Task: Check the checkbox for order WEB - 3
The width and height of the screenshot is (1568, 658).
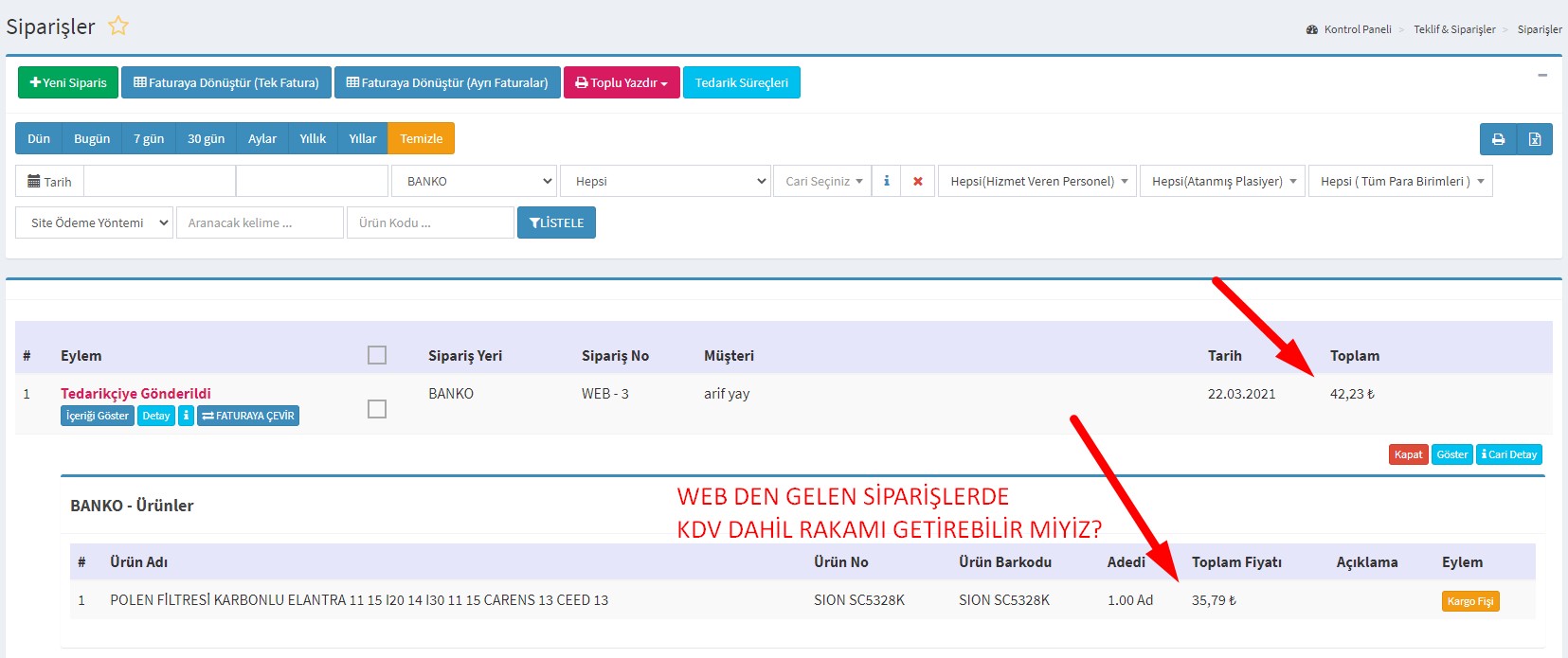Action: 377,409
